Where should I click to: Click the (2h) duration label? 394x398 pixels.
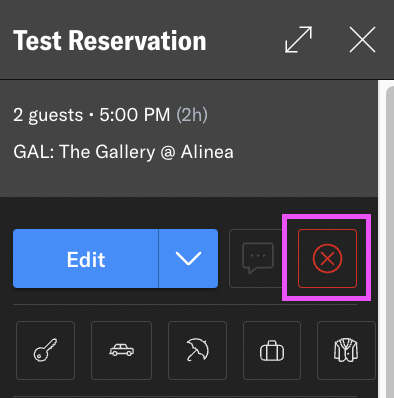(192, 115)
